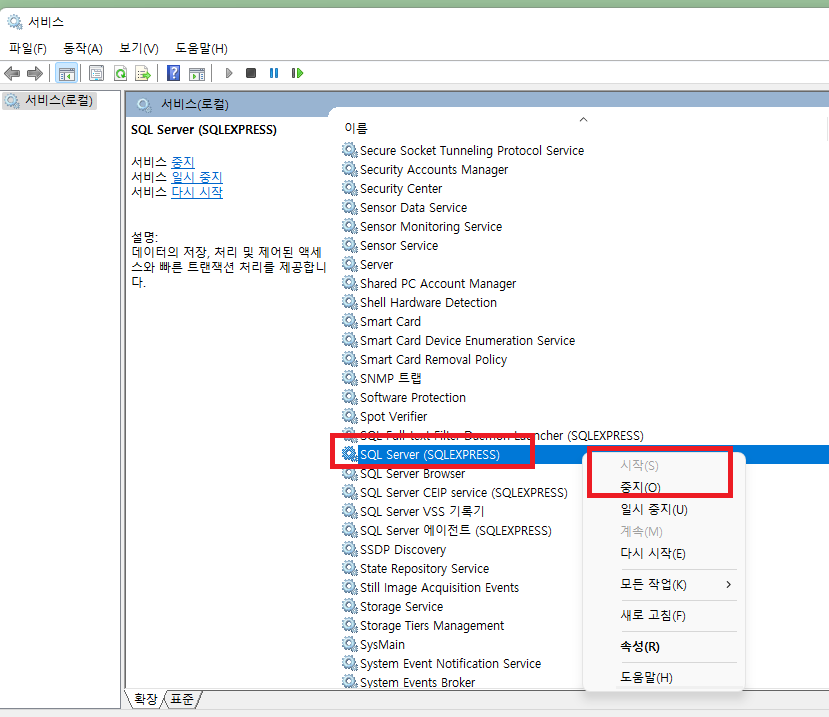Click the 중지 service link
This screenshot has height=717, width=829.
point(183,162)
